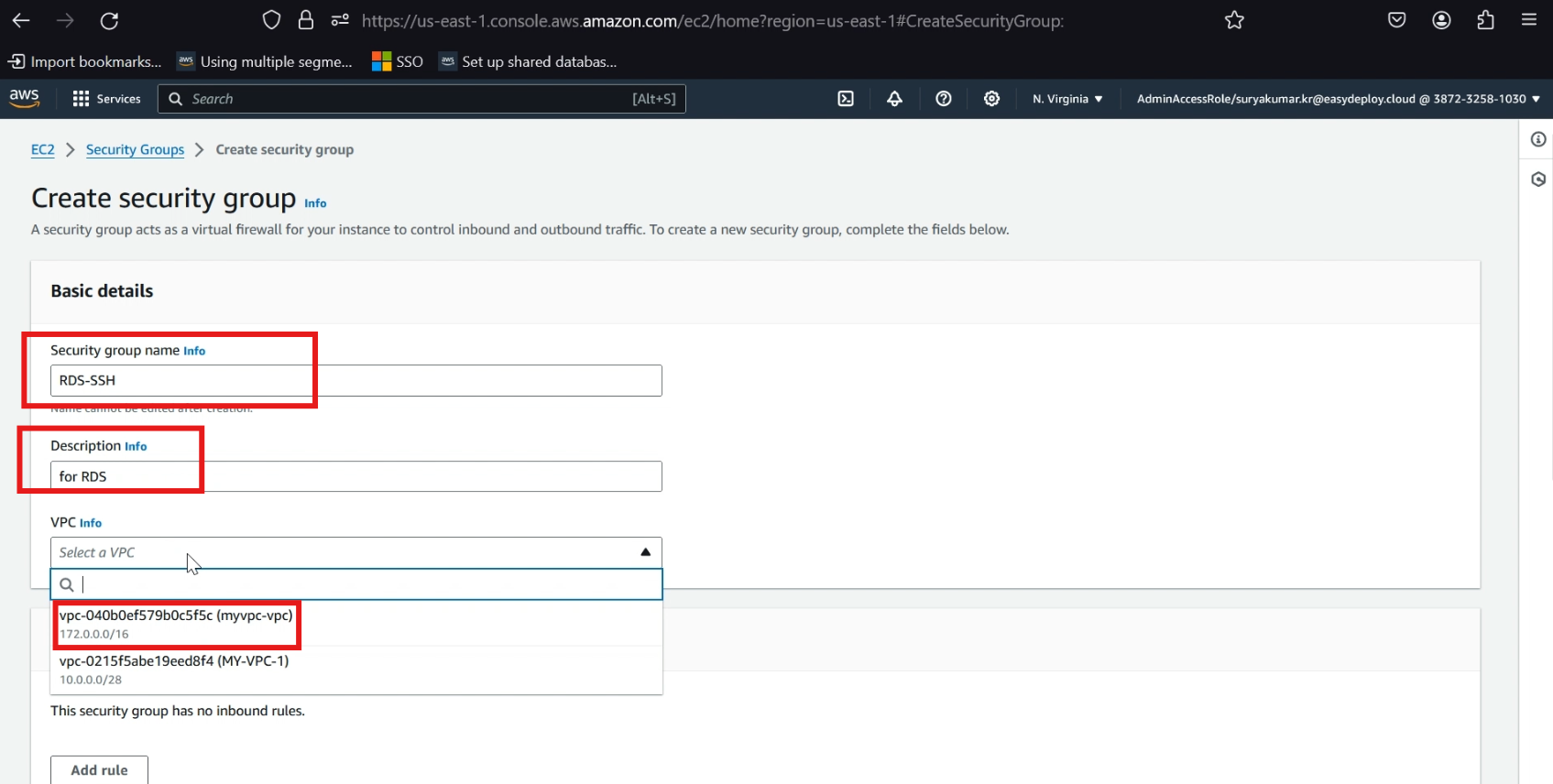This screenshot has height=784, width=1553.
Task: Click the AWS logo home icon
Action: click(24, 98)
